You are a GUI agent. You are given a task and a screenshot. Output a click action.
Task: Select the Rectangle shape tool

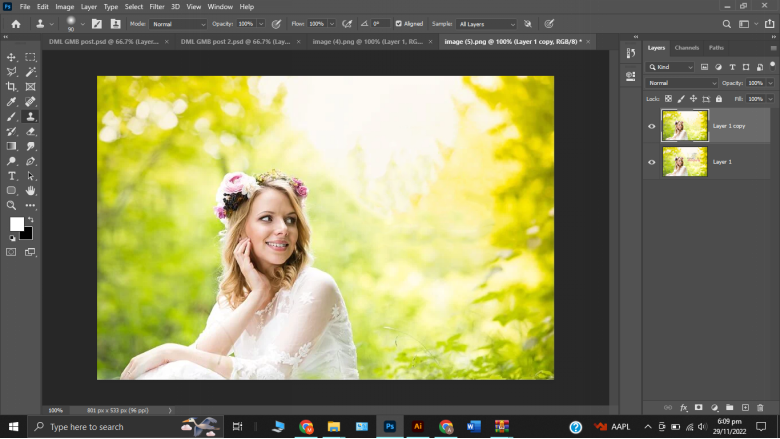[11, 190]
